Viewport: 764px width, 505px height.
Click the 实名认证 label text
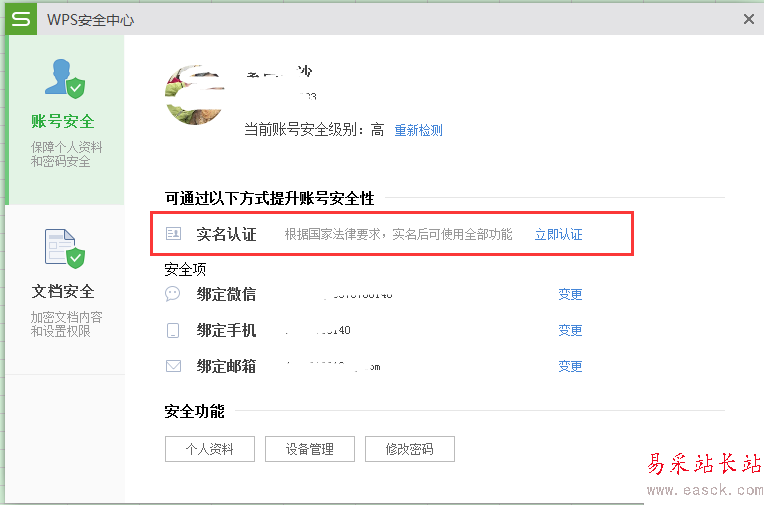(x=227, y=234)
